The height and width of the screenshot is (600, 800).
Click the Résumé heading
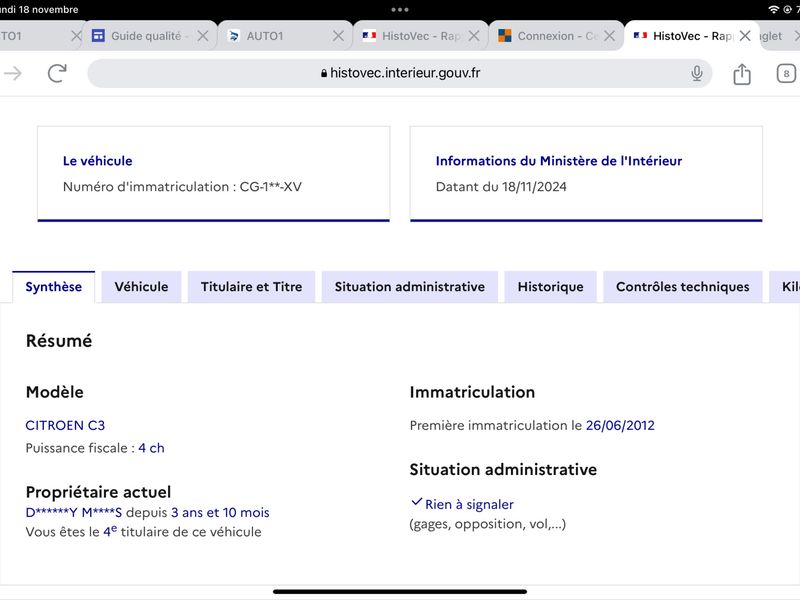[x=59, y=341]
